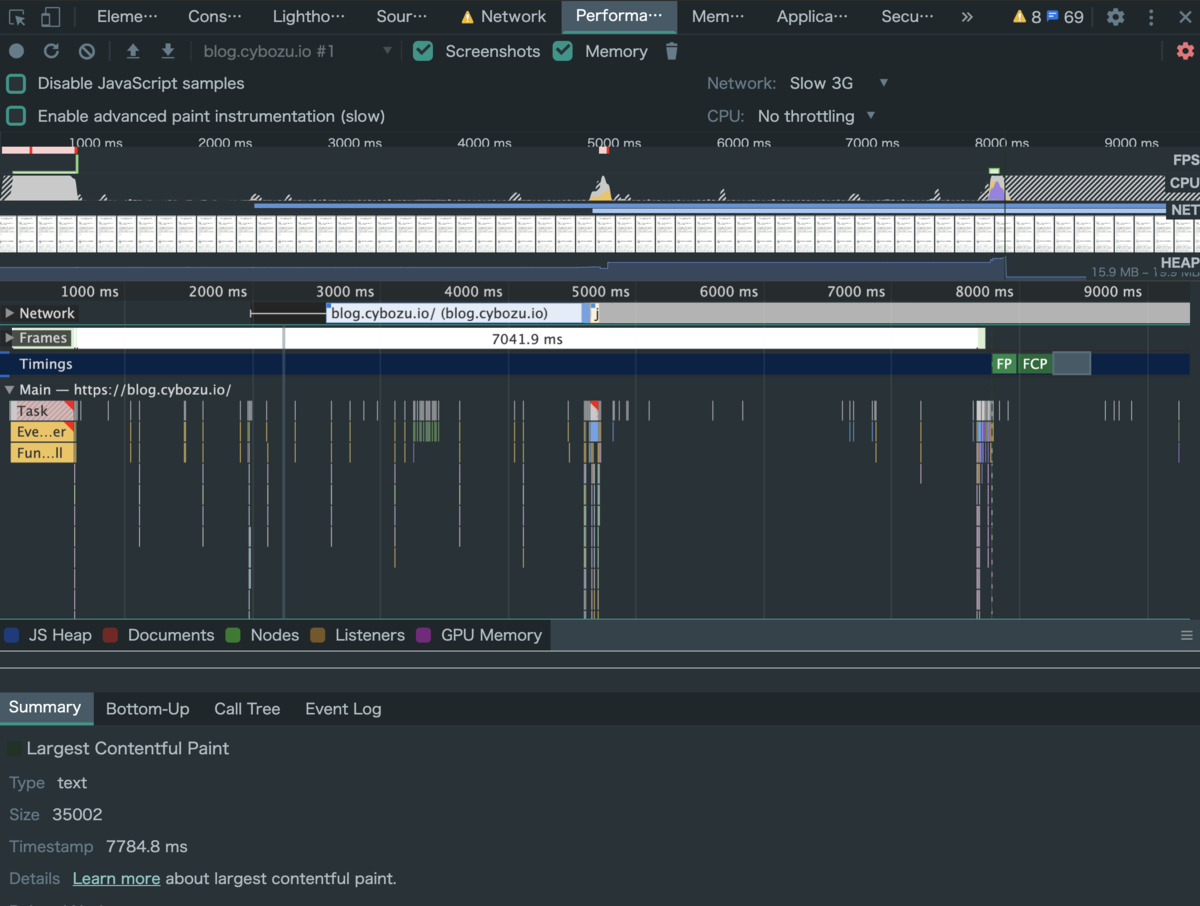Select the JS Heap blue color swatch

(x=12, y=635)
